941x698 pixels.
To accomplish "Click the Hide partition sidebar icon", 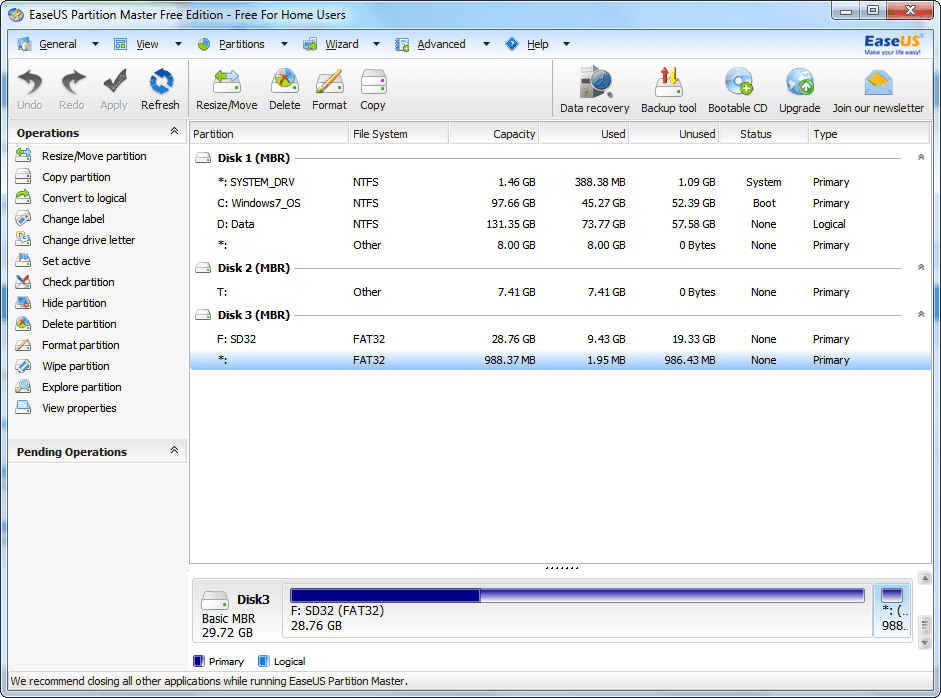I will [23, 302].
